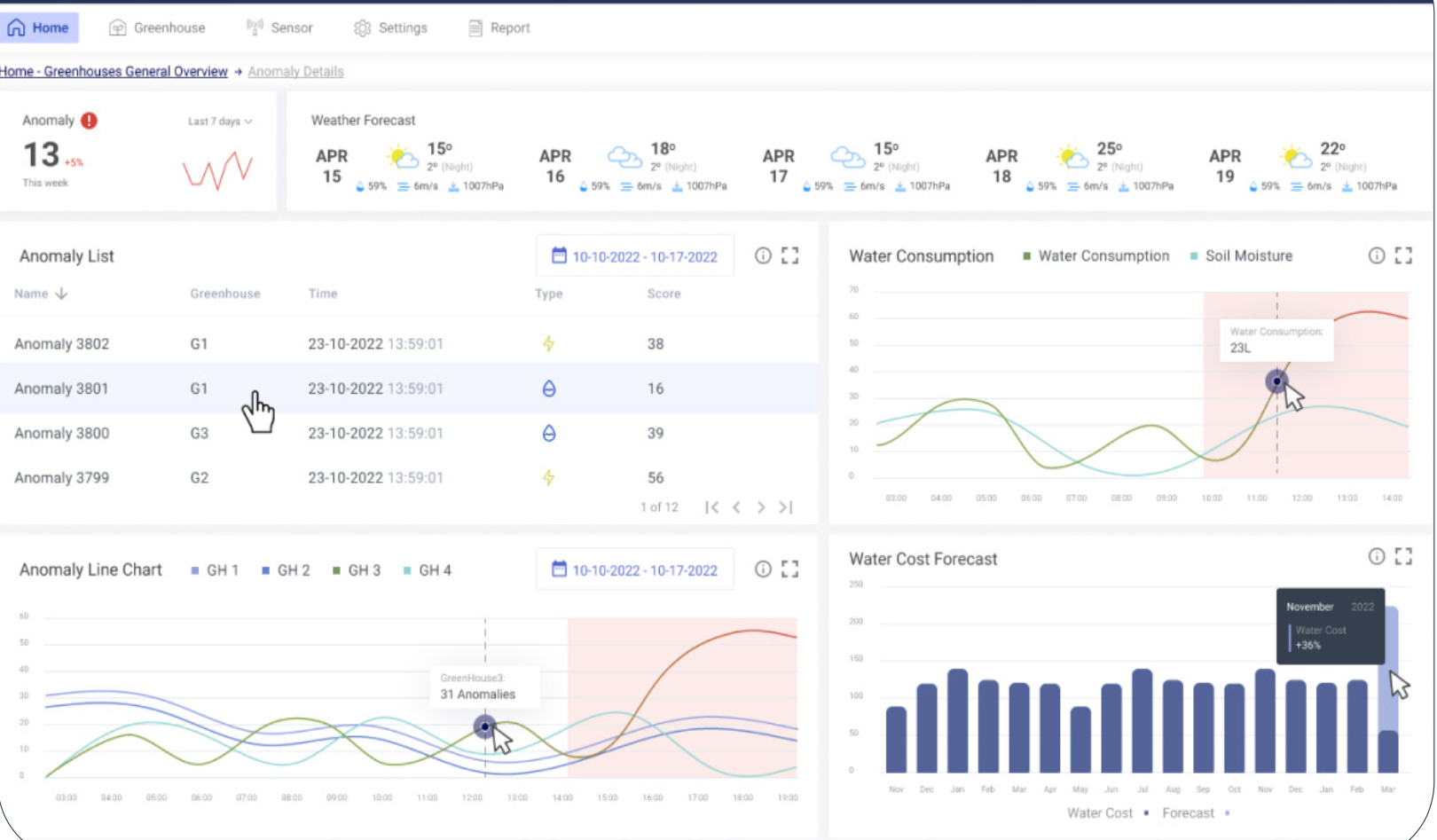This screenshot has height=840, width=1437.
Task: Click the water drop icon for Anomaly 3800
Action: coord(549,433)
